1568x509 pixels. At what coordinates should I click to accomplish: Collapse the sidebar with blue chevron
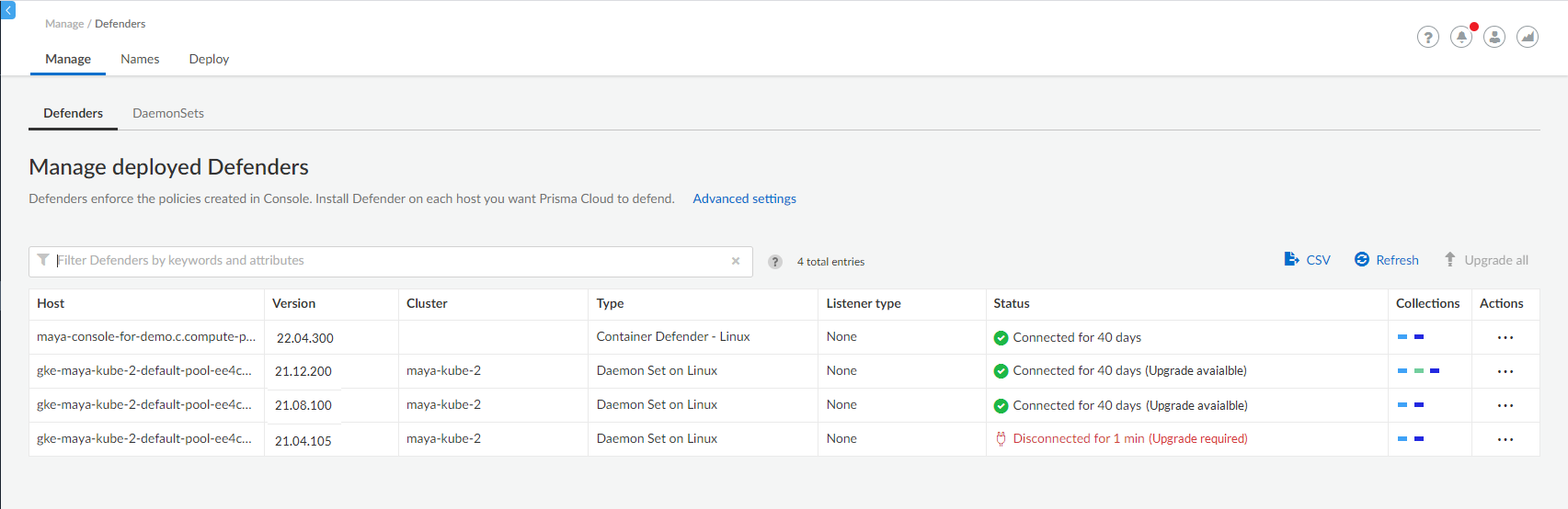coord(7,10)
